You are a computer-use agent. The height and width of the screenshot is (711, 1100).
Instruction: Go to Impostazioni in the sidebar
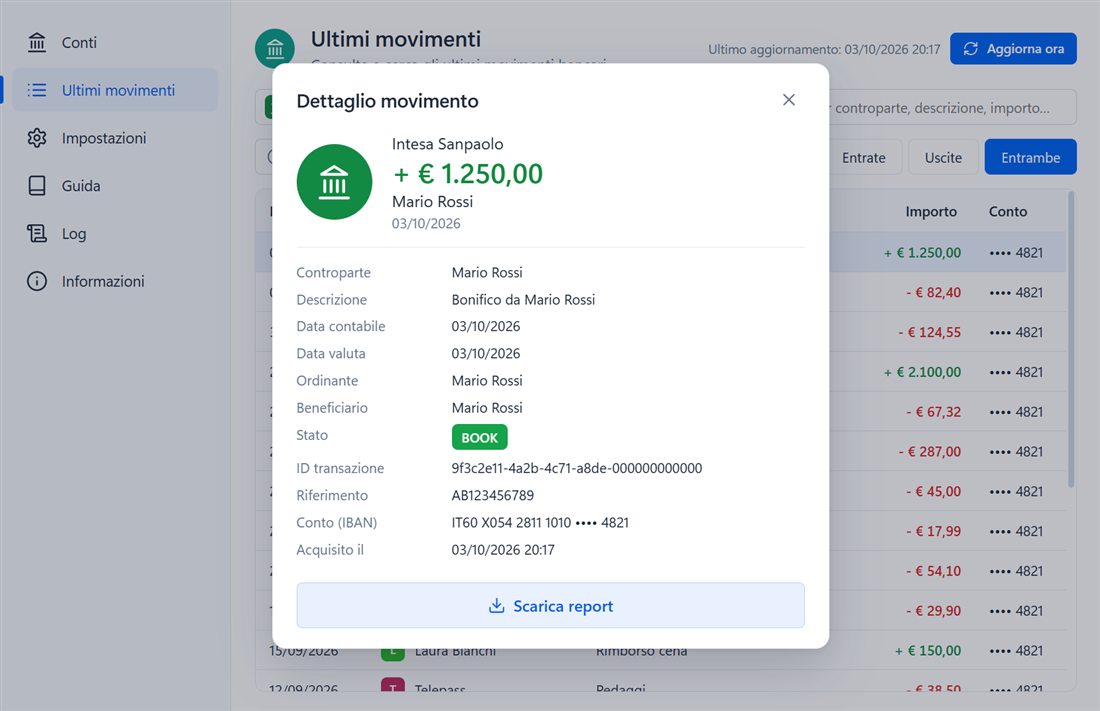[115, 138]
